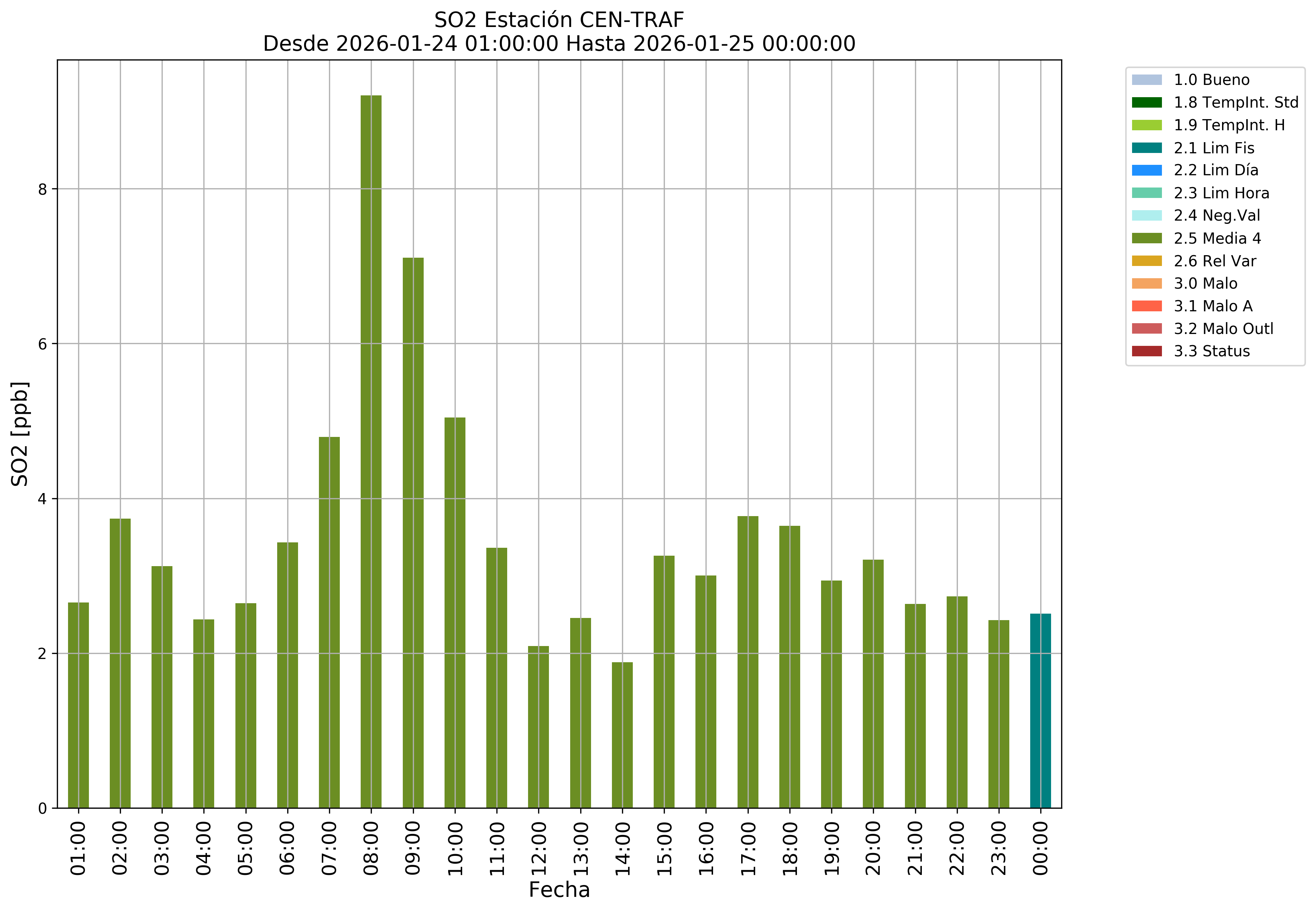Click the 1.8 TempInt. Std legend label
The width and height of the screenshot is (1316, 912).
click(x=1235, y=102)
